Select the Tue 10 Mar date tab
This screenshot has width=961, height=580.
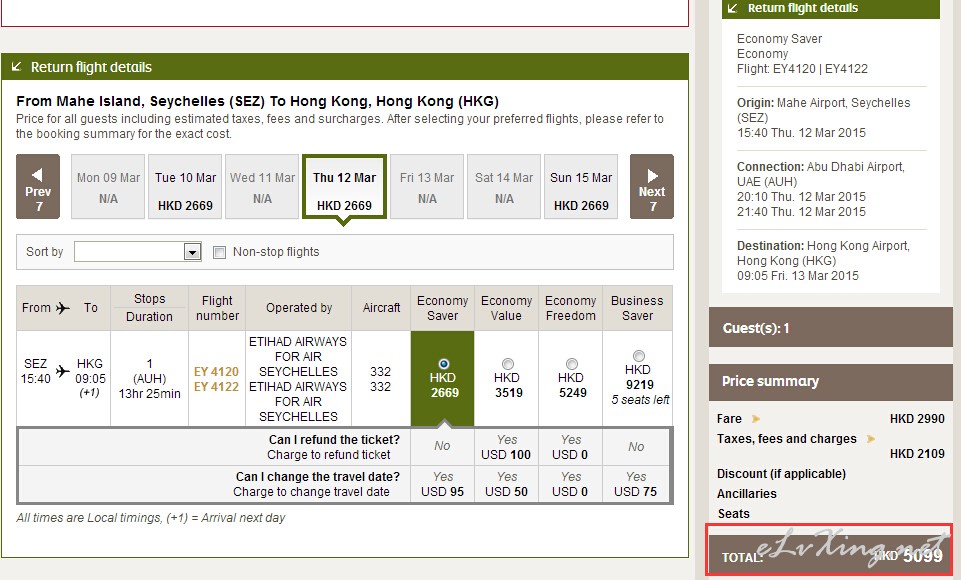[x=185, y=186]
